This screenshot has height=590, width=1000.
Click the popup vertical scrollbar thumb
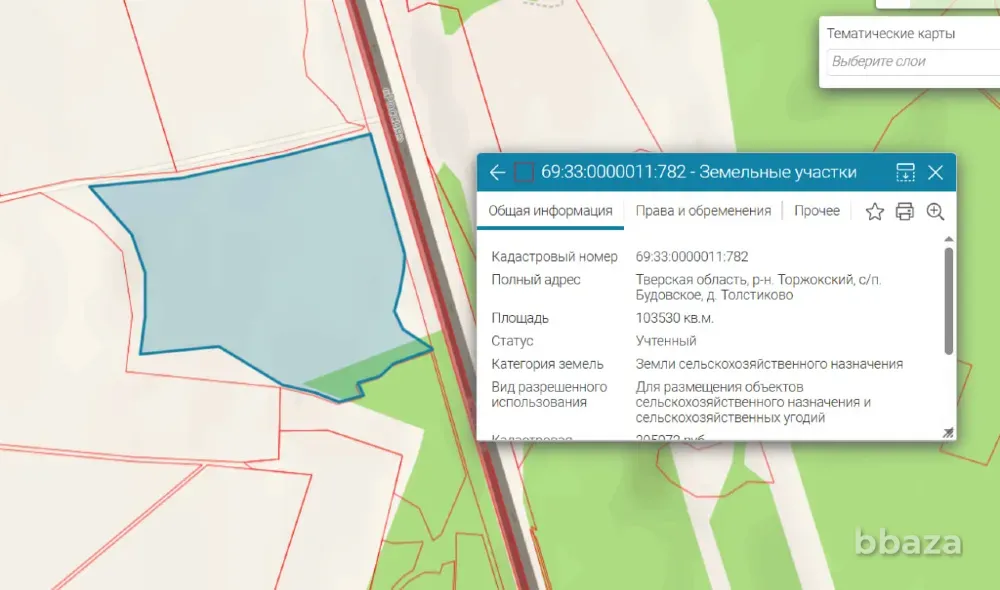(x=948, y=301)
